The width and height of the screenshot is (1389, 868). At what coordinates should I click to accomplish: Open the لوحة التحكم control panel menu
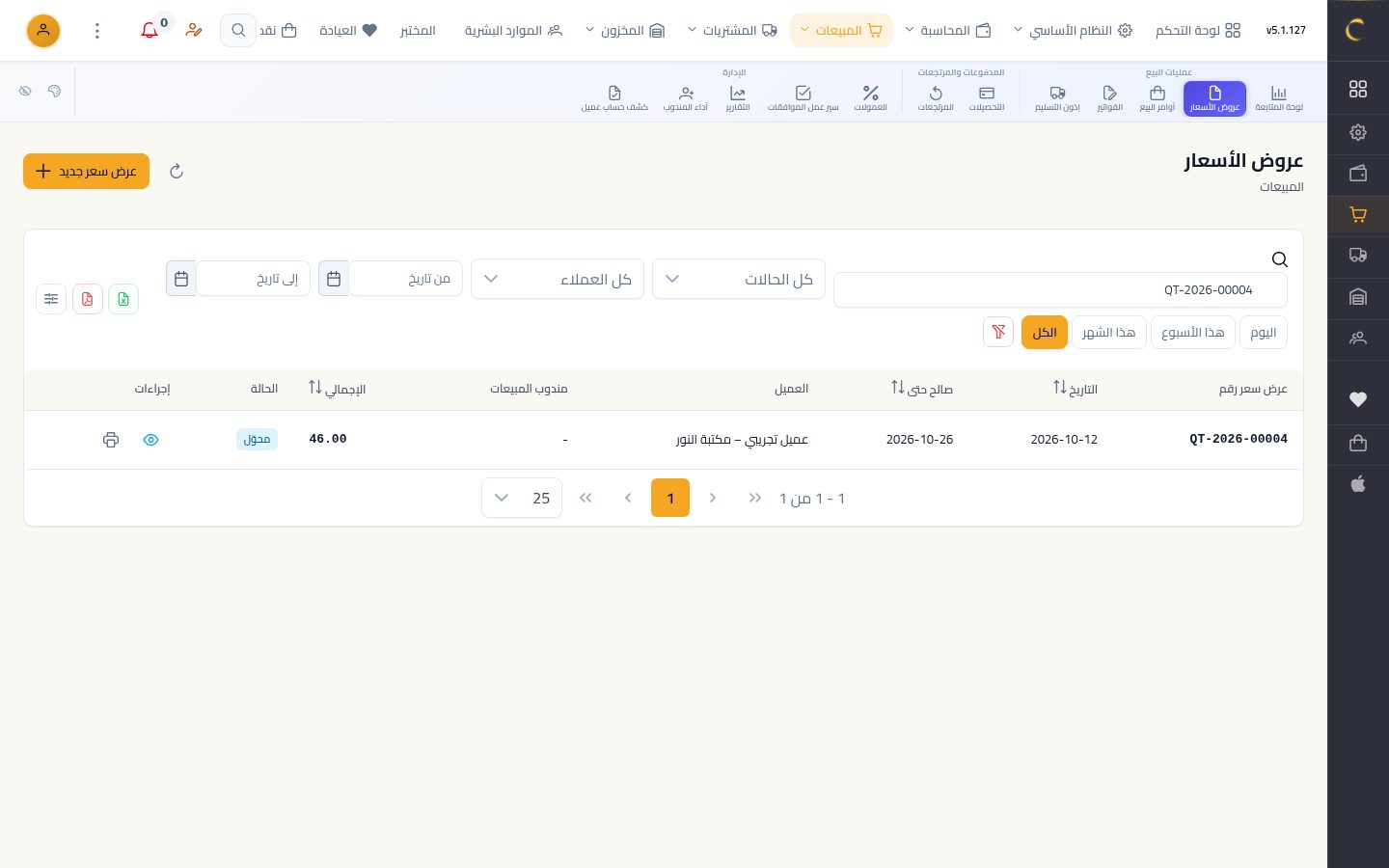pos(1198,31)
